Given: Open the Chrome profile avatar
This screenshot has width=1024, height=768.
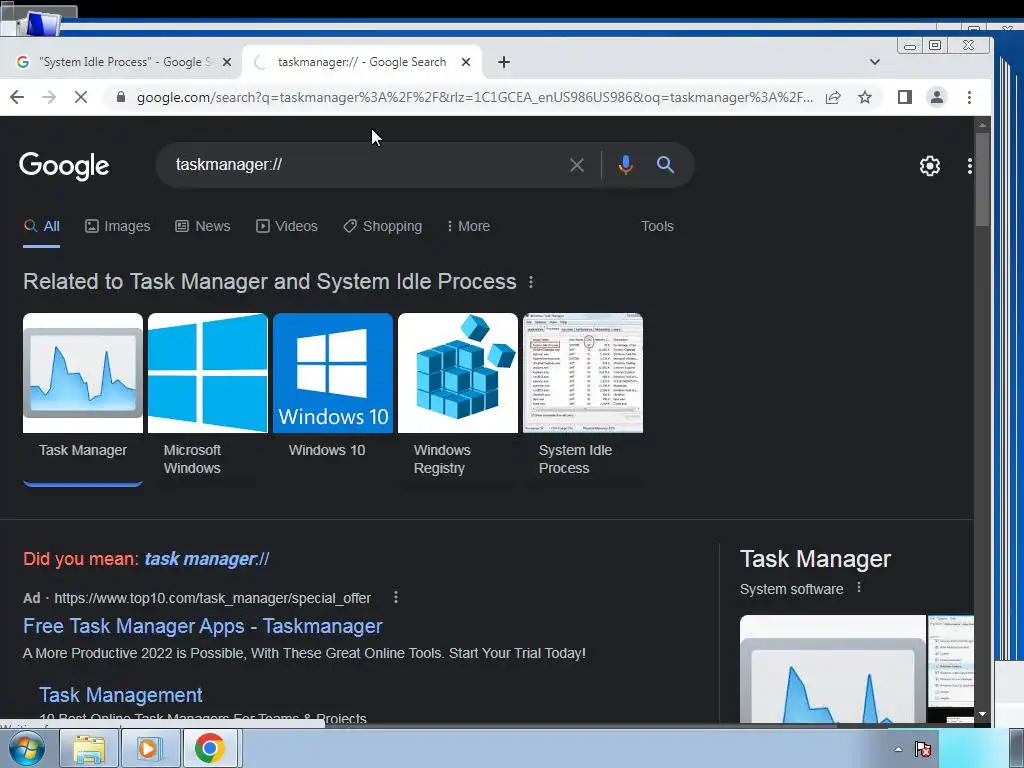Looking at the screenshot, I should 936,97.
